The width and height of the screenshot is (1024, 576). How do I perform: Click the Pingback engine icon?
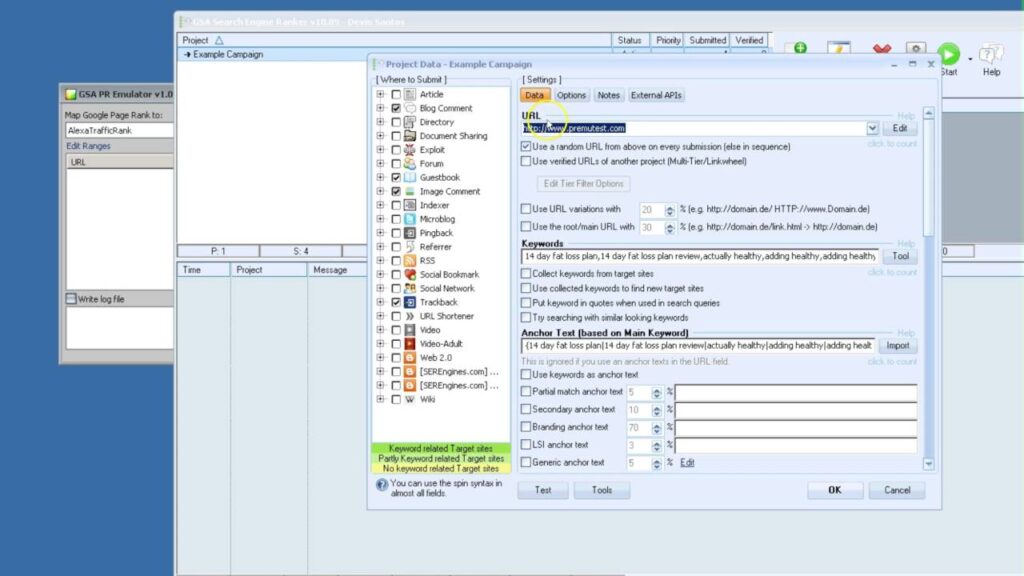click(x=410, y=232)
